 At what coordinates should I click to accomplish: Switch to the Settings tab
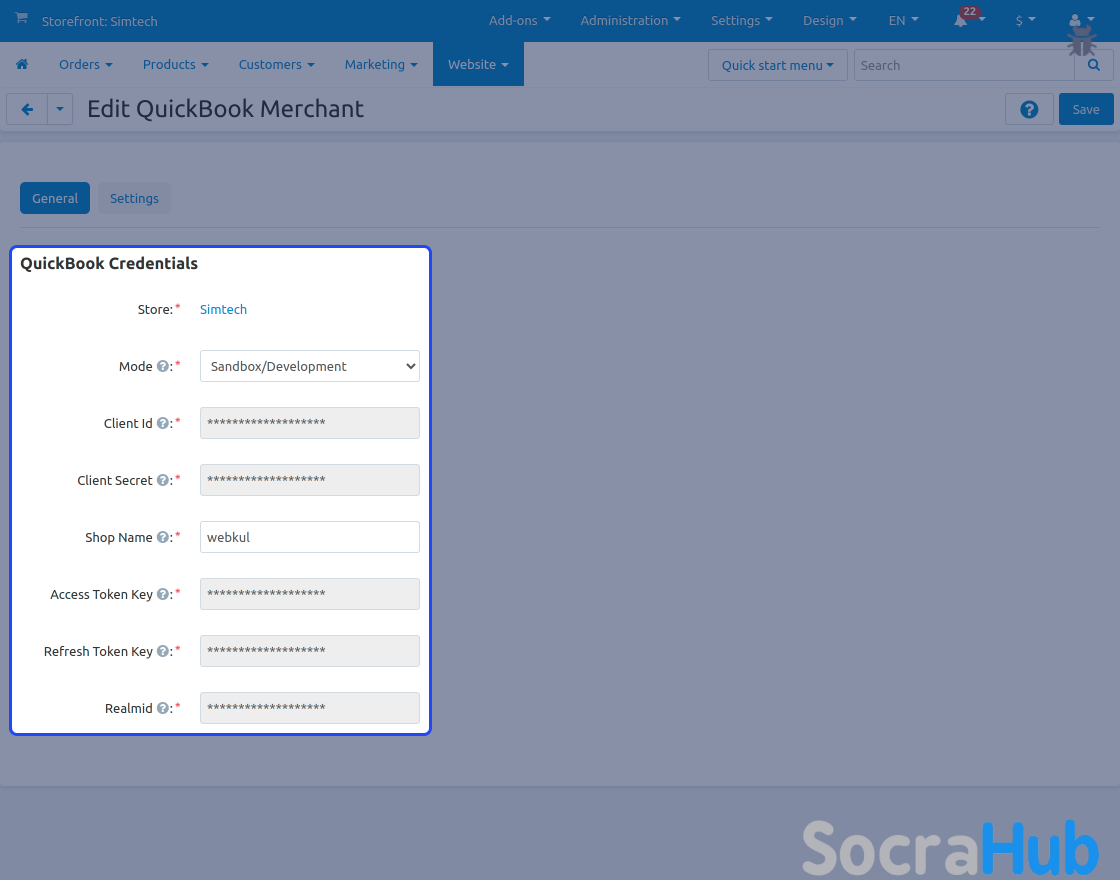(x=134, y=198)
